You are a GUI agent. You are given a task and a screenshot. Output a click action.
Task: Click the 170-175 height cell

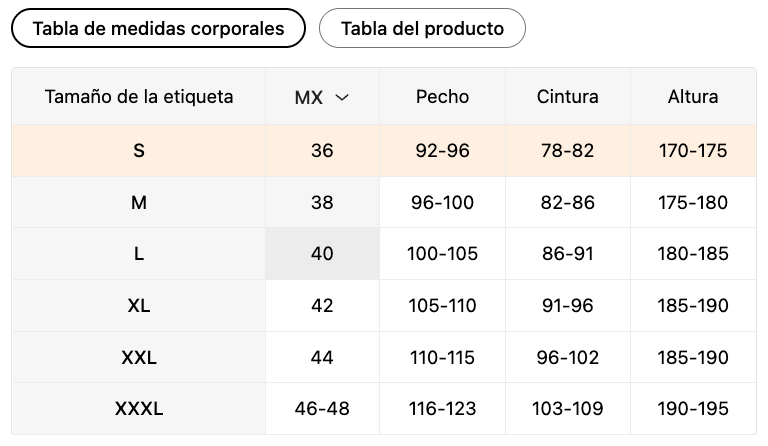pyautogui.click(x=693, y=151)
